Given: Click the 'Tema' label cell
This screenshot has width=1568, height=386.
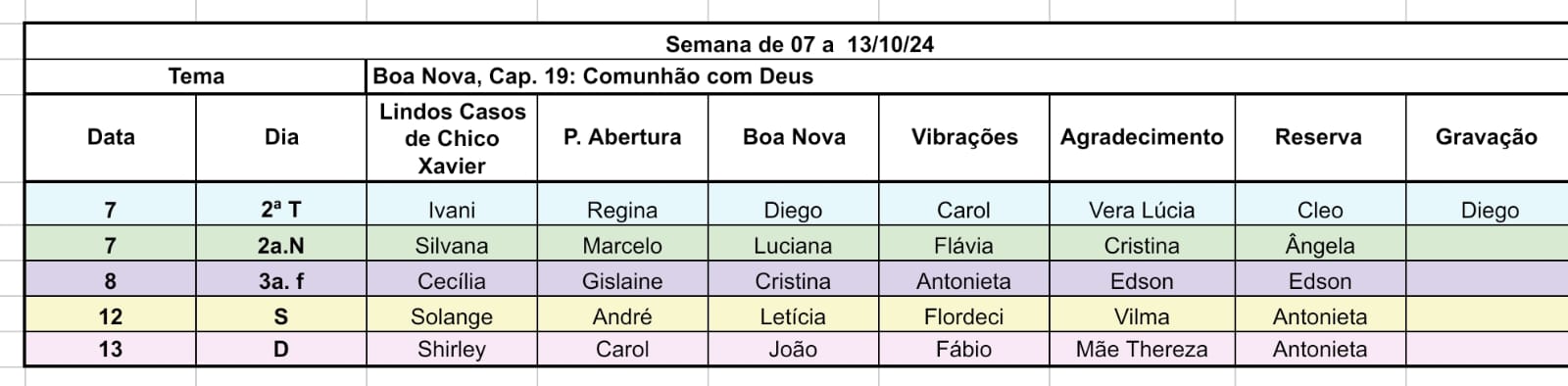Looking at the screenshot, I should (196, 76).
